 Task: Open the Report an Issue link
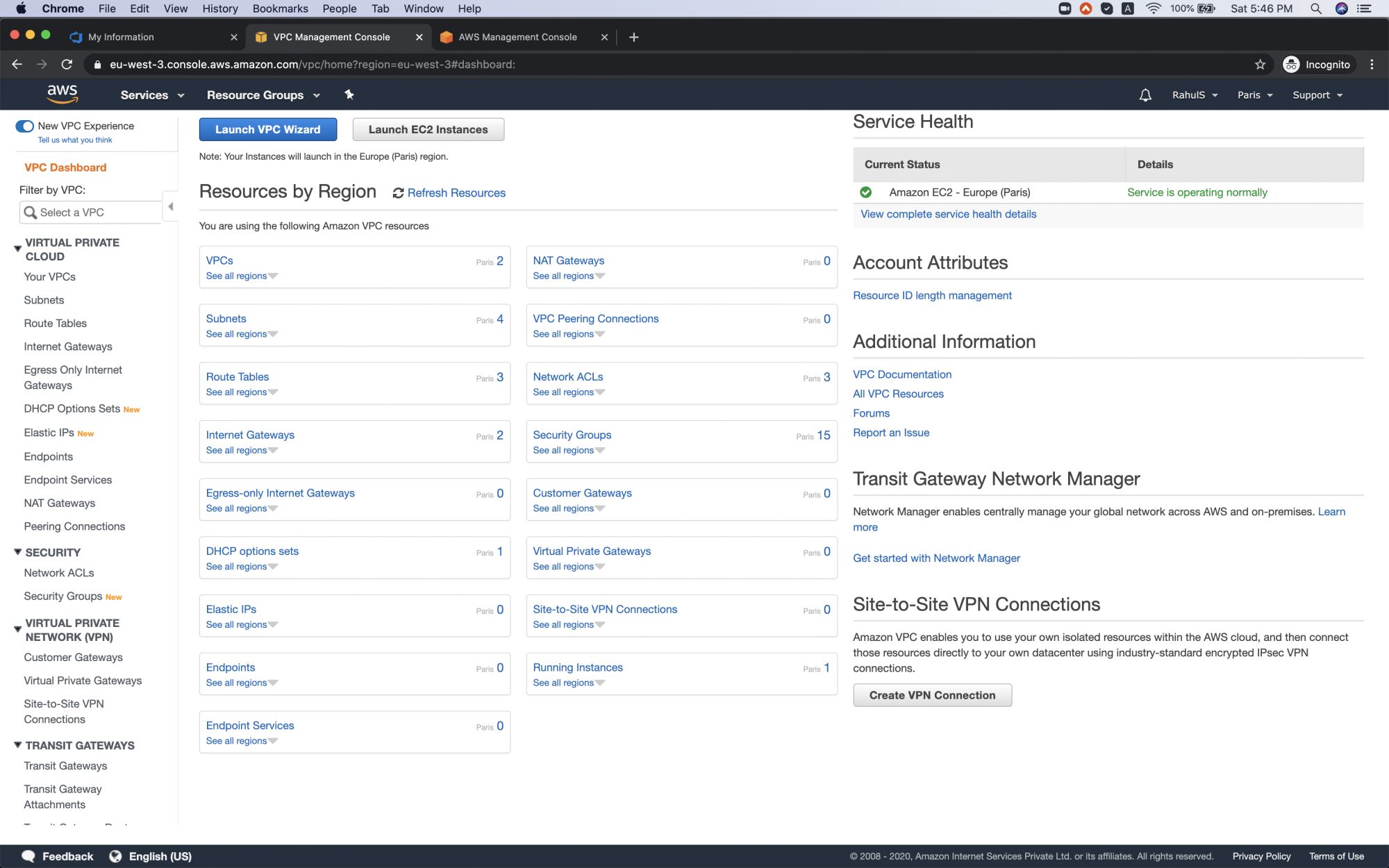pyautogui.click(x=891, y=432)
